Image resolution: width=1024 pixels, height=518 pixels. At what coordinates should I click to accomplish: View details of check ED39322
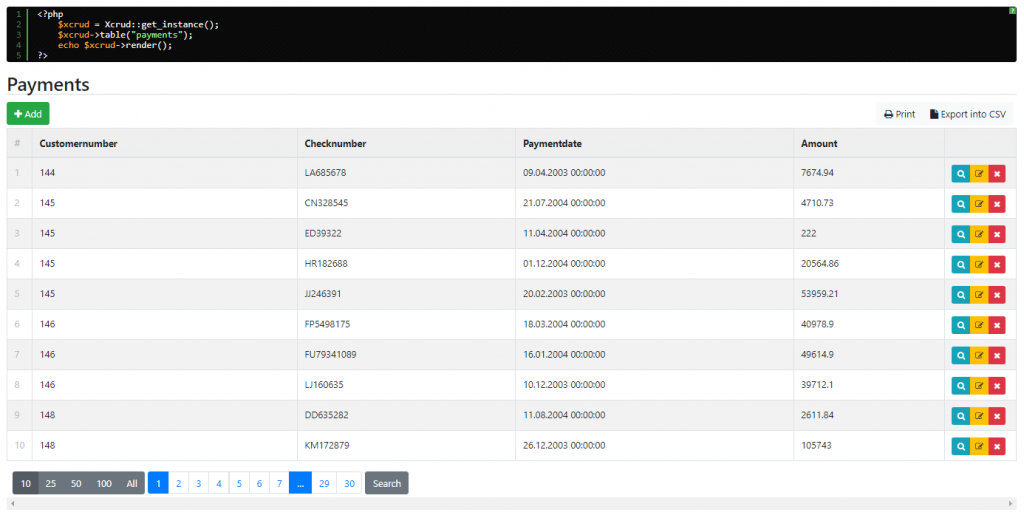click(x=961, y=234)
